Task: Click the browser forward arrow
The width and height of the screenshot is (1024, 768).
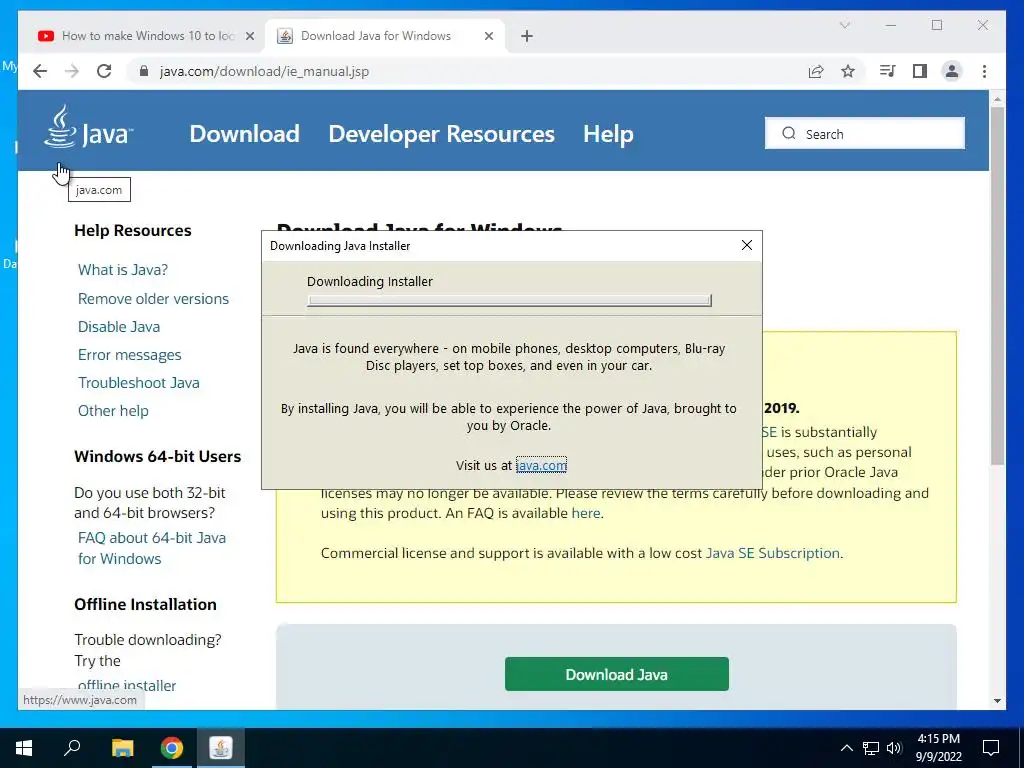Action: tap(72, 71)
